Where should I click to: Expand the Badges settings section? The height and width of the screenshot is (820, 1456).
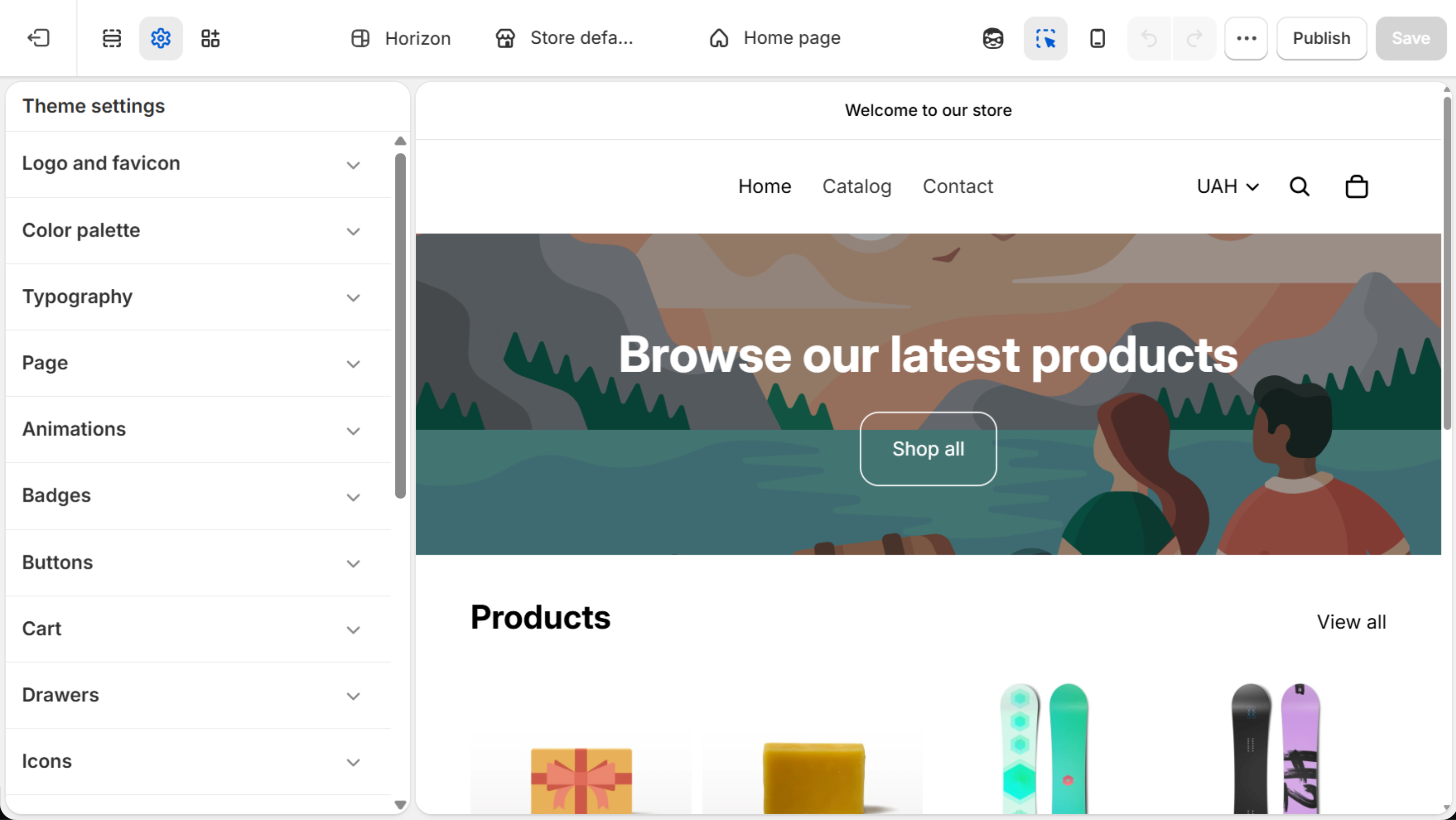(x=198, y=496)
